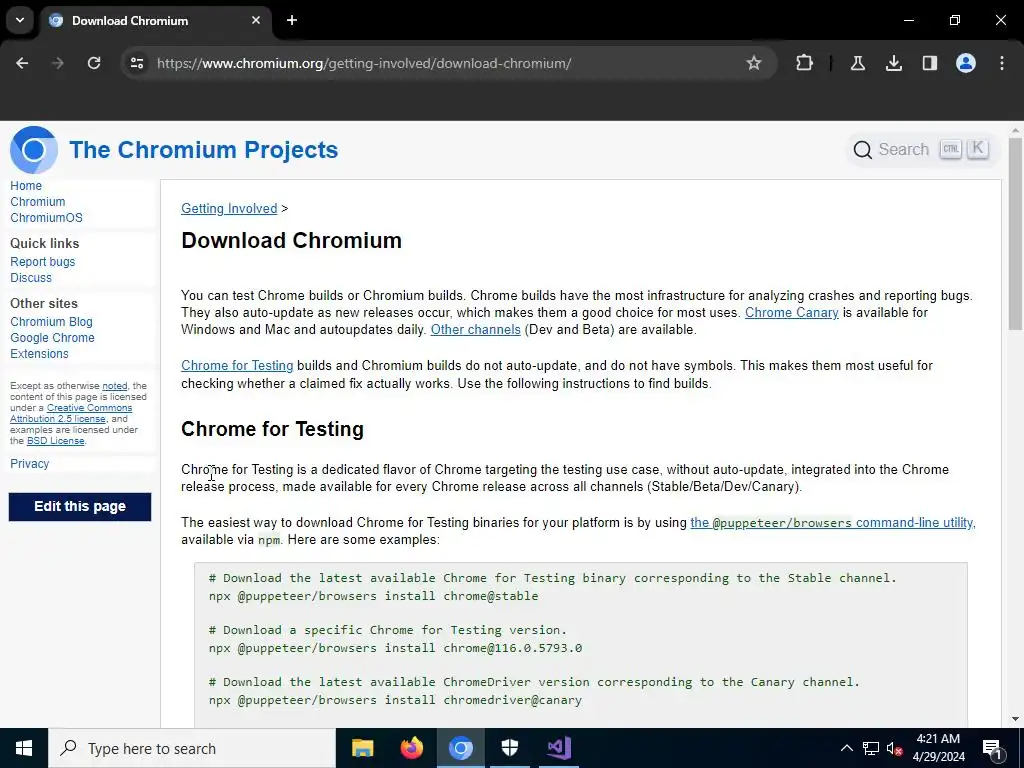
Task: Open the tab search dropdown arrow
Action: (20, 20)
